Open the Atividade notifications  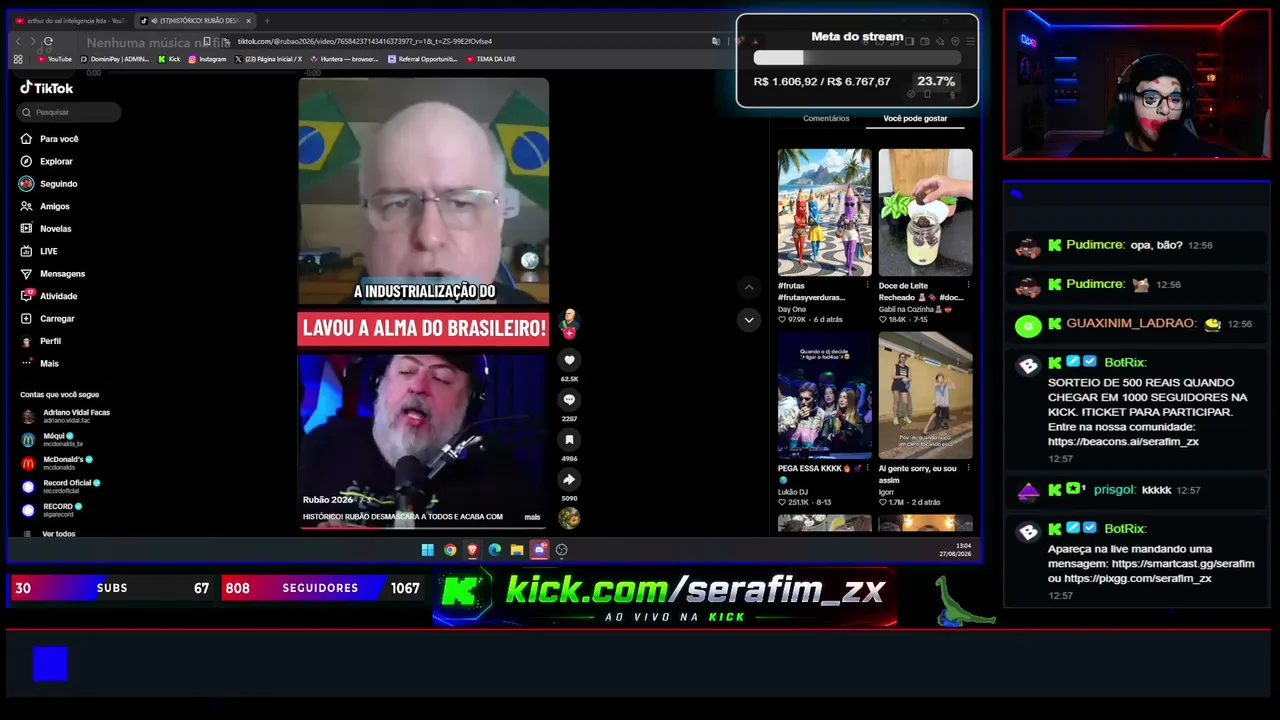(x=48, y=296)
